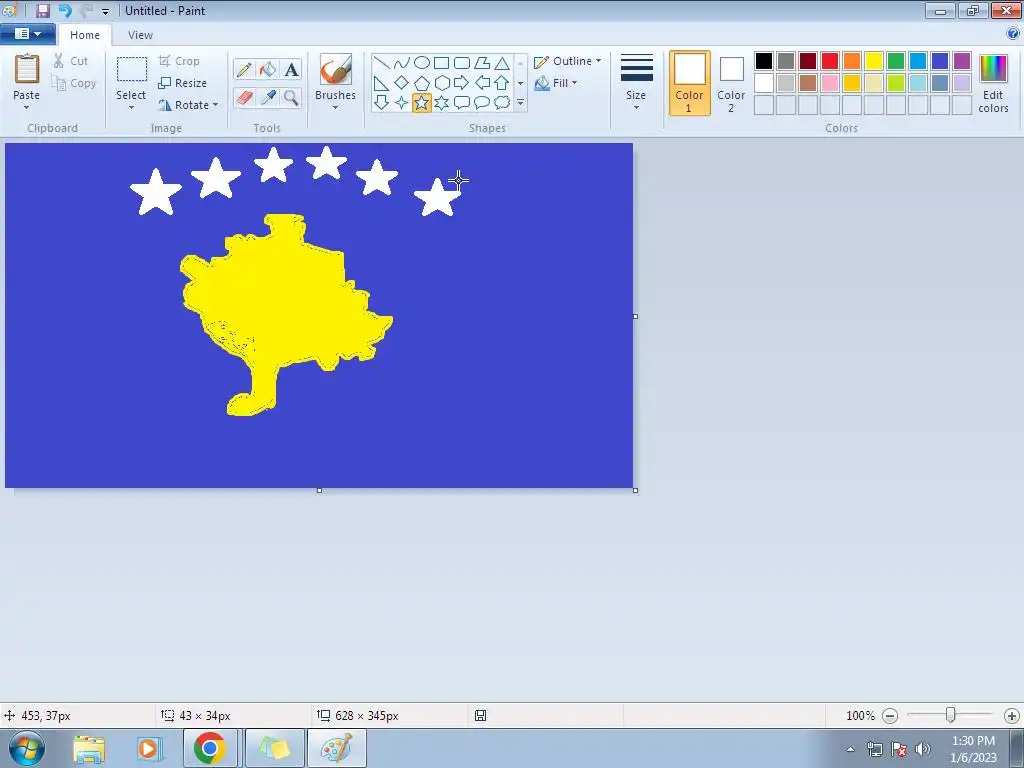The image size is (1024, 768).
Task: Click the zoom out minus button
Action: [889, 716]
